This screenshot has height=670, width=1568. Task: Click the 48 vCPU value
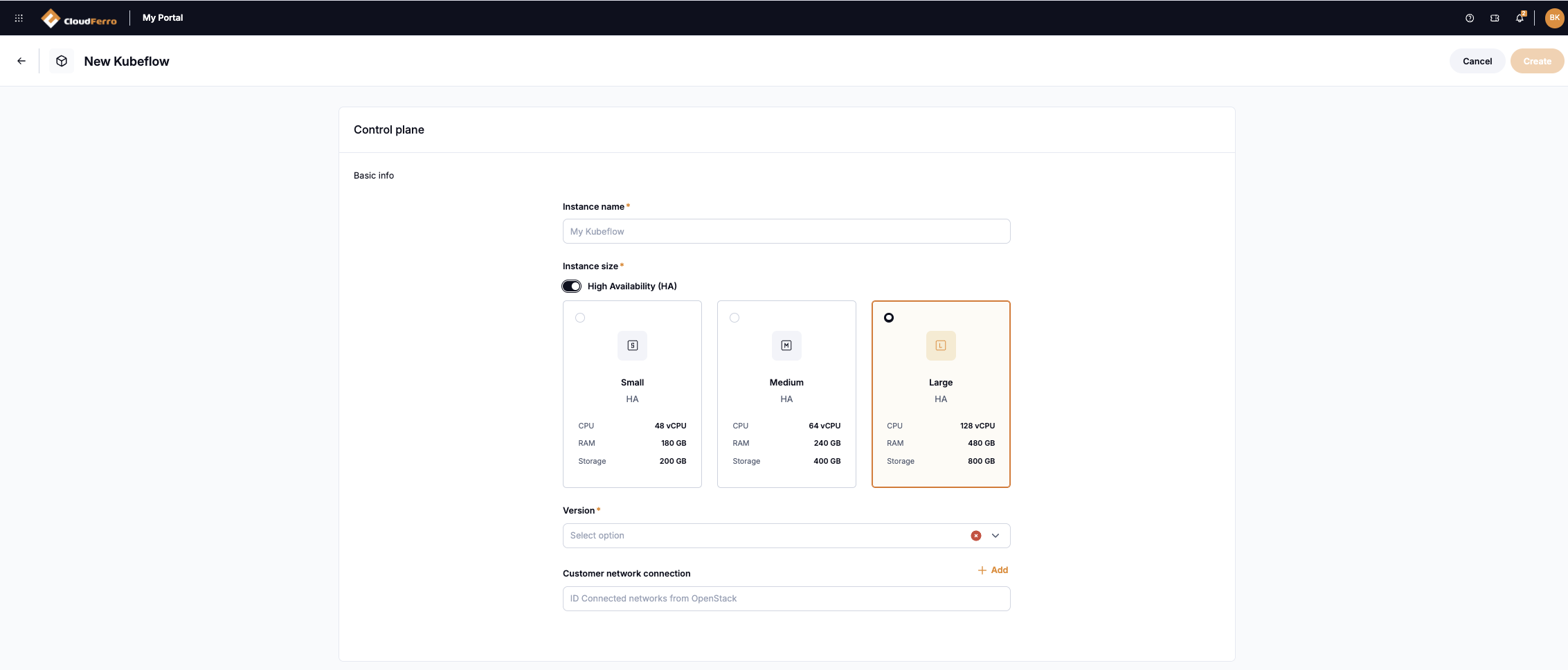coord(670,426)
